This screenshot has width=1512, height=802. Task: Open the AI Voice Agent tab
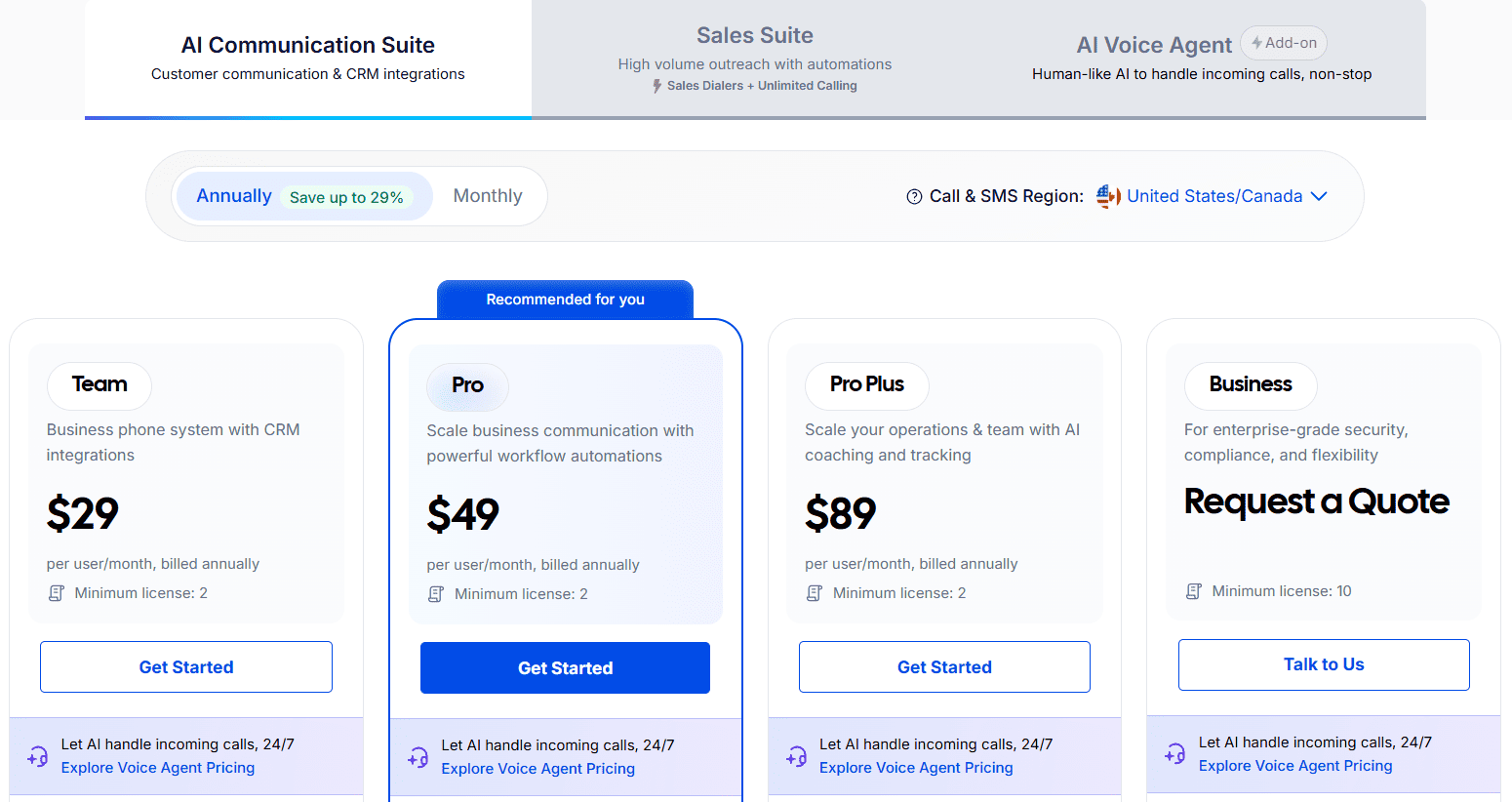[1154, 46]
